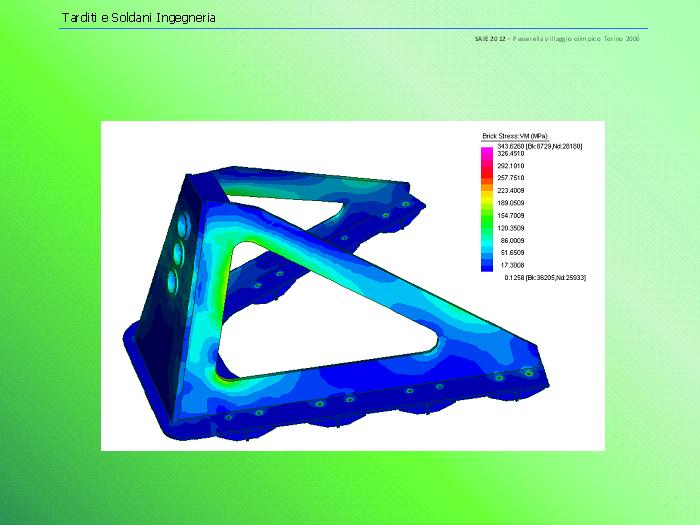Click the bottom circular hole on end plate
Viewport: 700px width, 525px height.
pyautogui.click(x=173, y=279)
